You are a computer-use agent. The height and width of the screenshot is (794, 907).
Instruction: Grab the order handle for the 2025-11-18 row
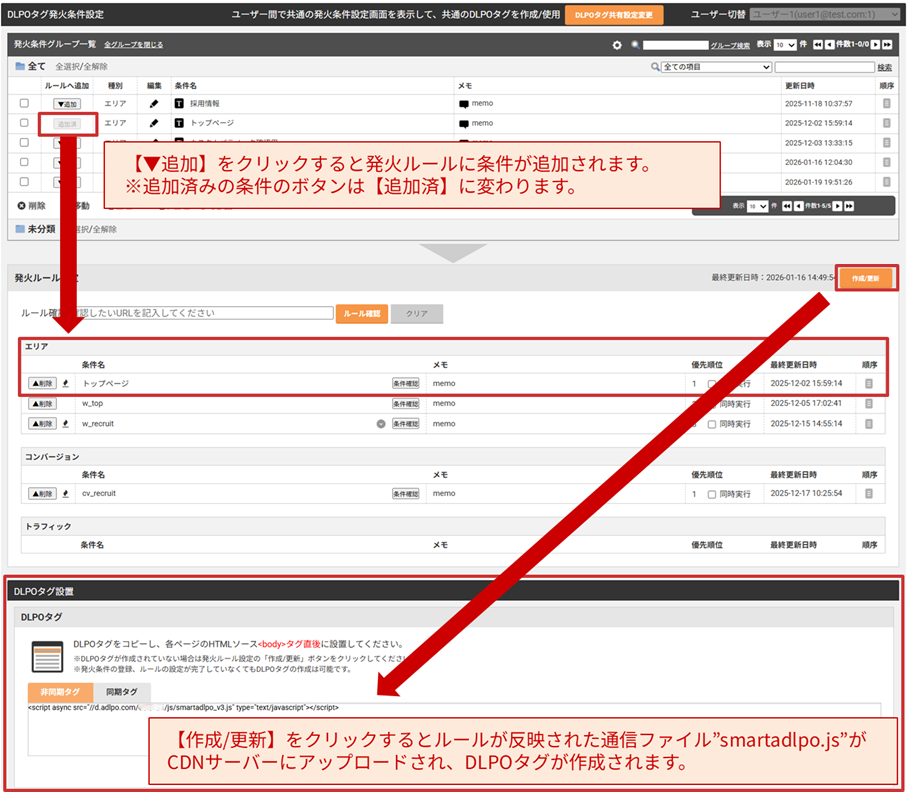click(886, 104)
